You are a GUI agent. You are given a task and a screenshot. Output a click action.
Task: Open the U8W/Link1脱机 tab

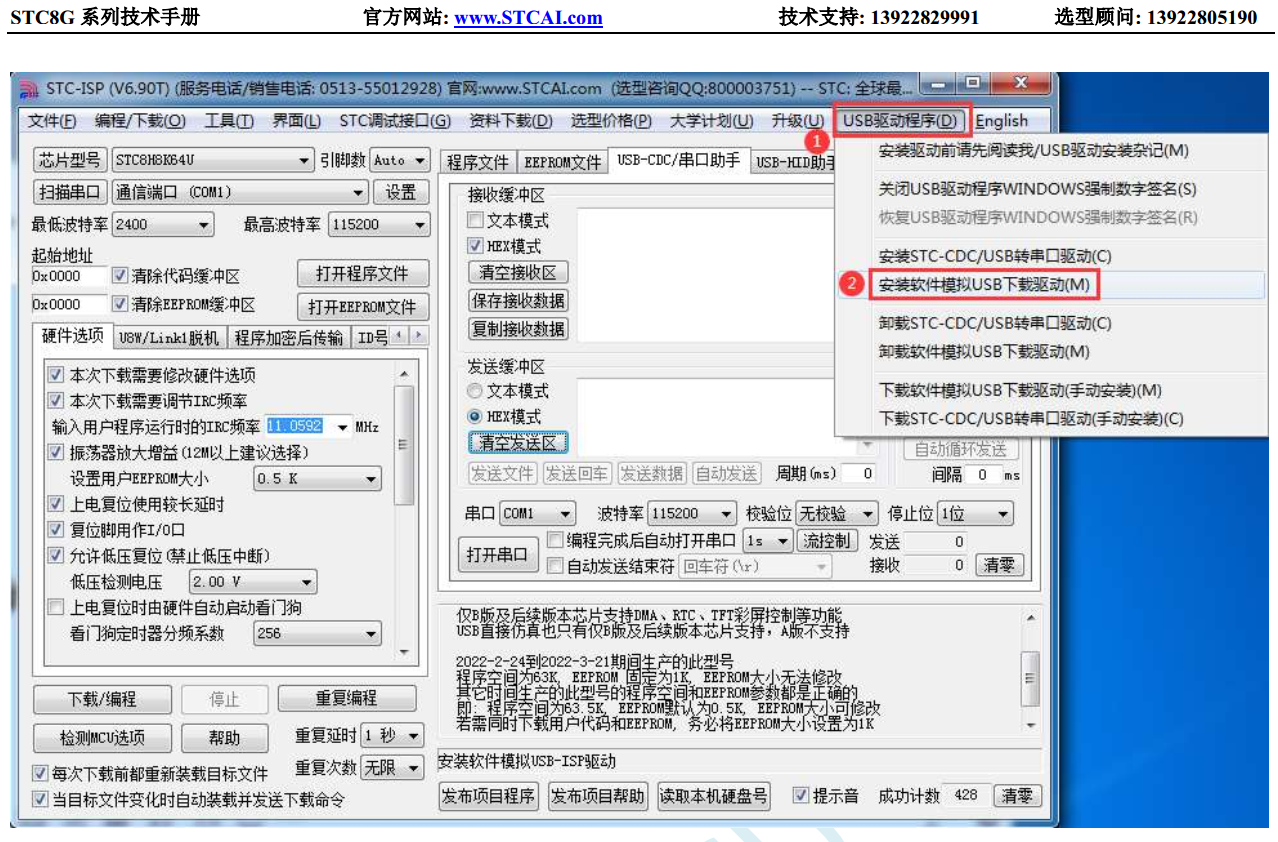169,338
